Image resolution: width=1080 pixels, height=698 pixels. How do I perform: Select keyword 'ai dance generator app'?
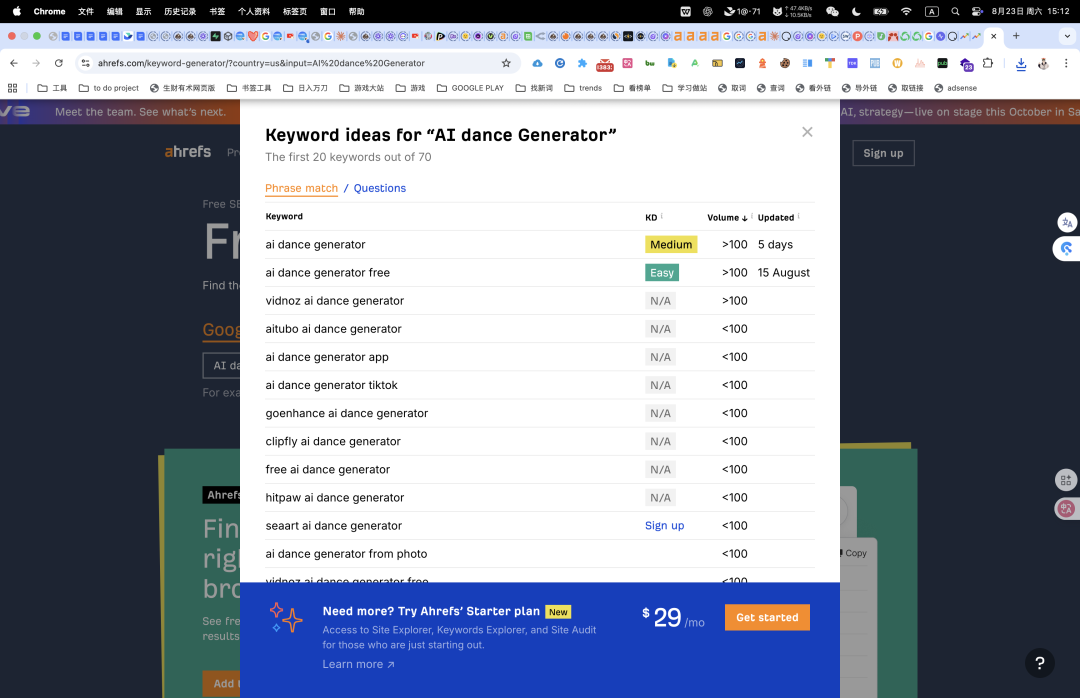point(326,357)
